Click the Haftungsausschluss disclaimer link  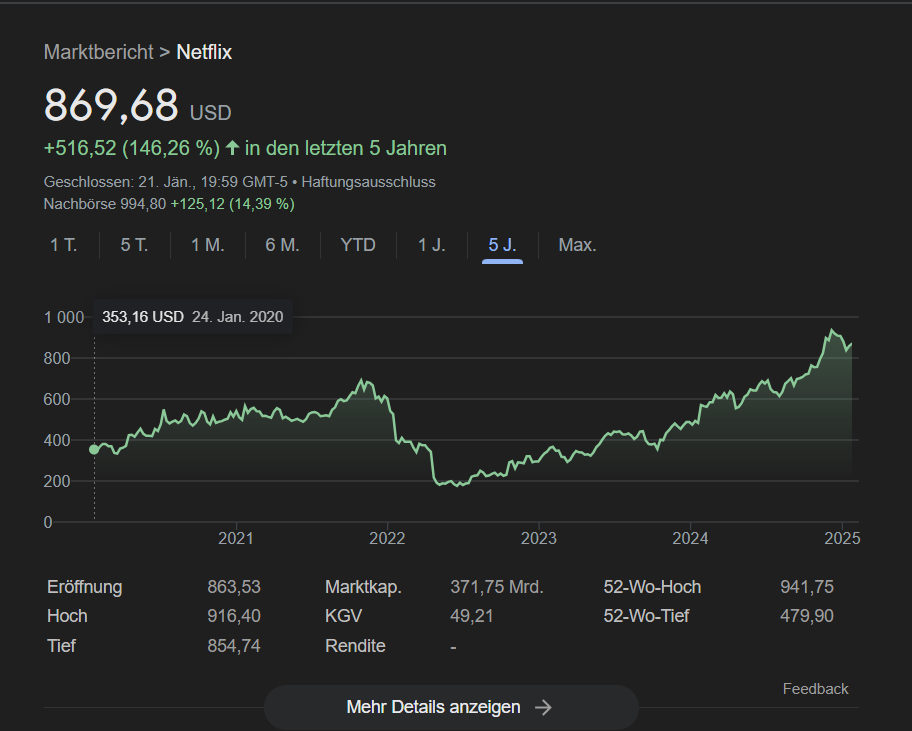(x=368, y=182)
